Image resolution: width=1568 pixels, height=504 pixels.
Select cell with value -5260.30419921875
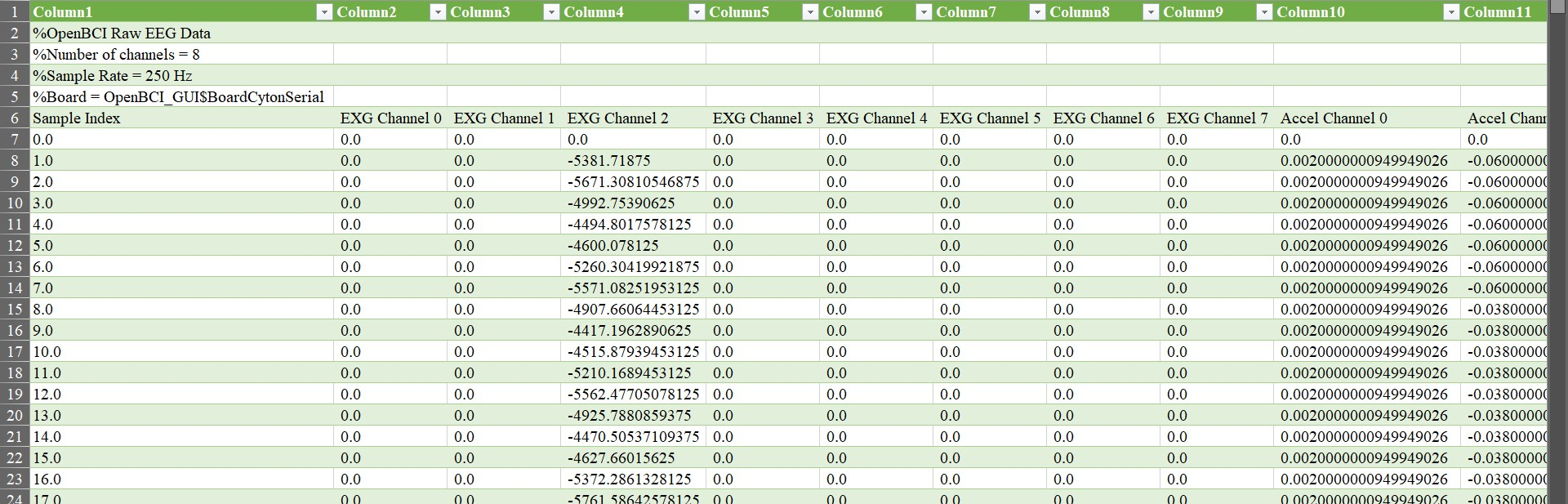[x=633, y=267]
